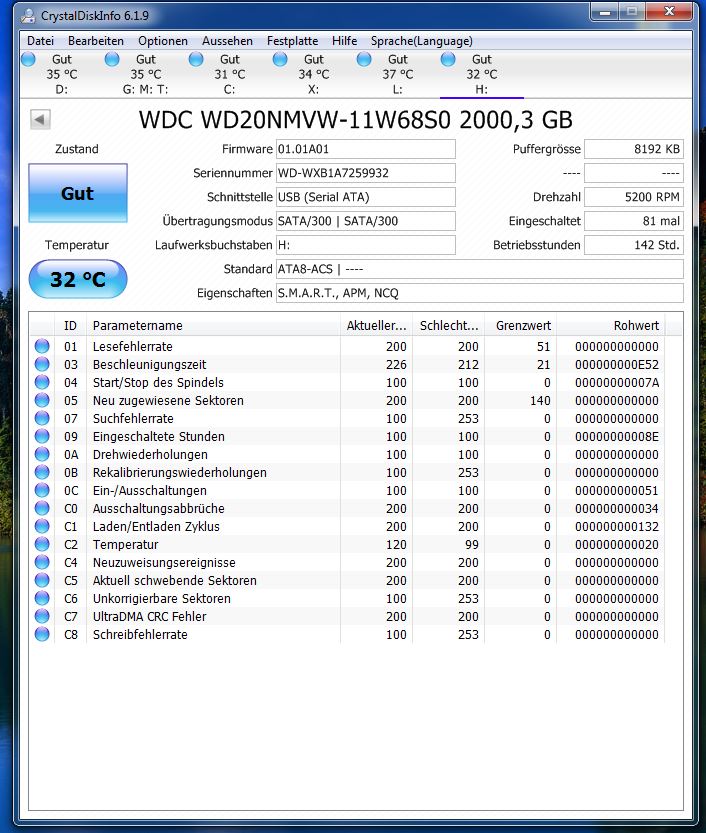This screenshot has width=706, height=833.
Task: Click the Rohwert column header
Action: pos(610,326)
